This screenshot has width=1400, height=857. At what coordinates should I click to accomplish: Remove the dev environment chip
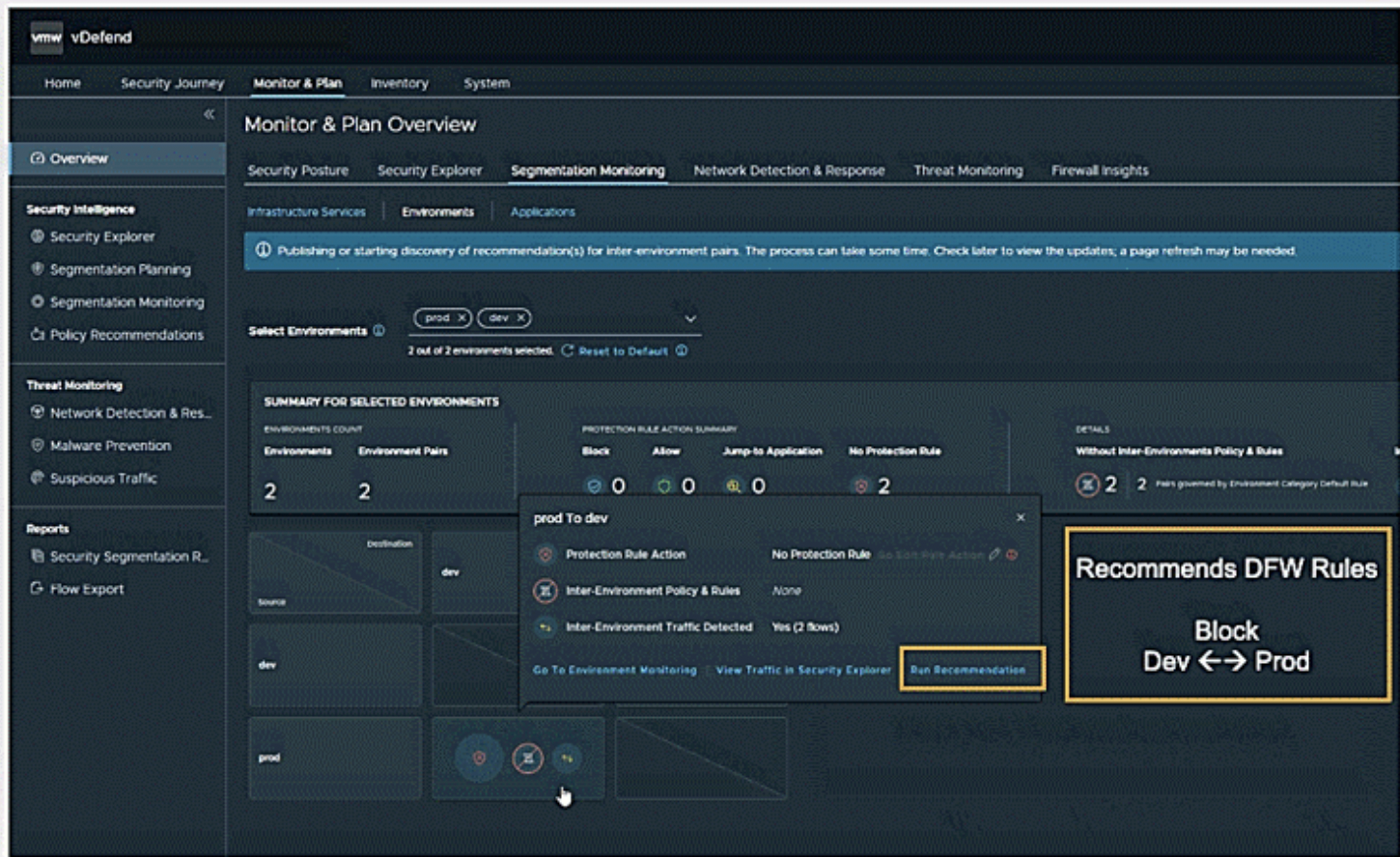click(x=521, y=318)
